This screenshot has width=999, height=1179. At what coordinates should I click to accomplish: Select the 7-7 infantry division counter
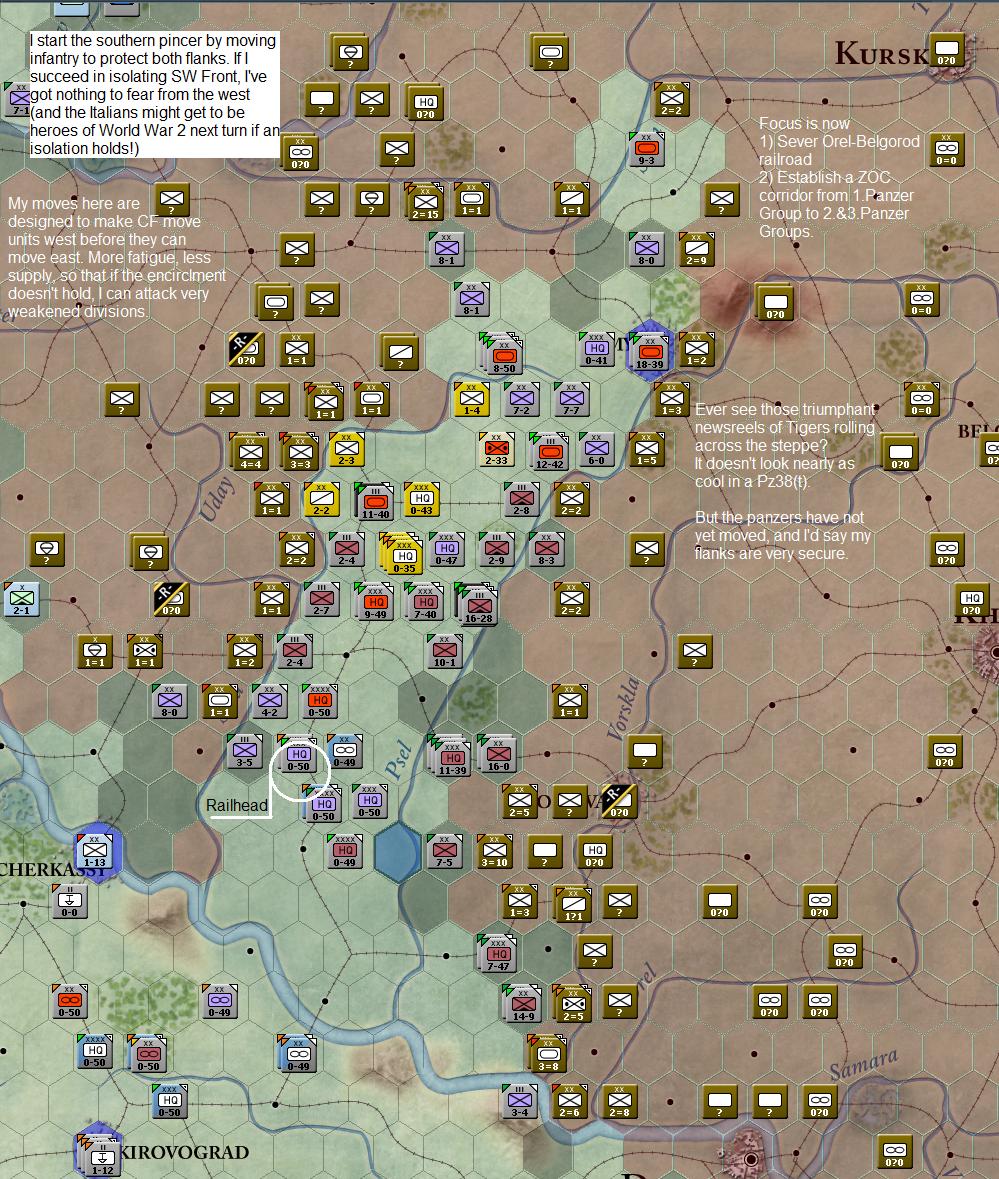571,399
